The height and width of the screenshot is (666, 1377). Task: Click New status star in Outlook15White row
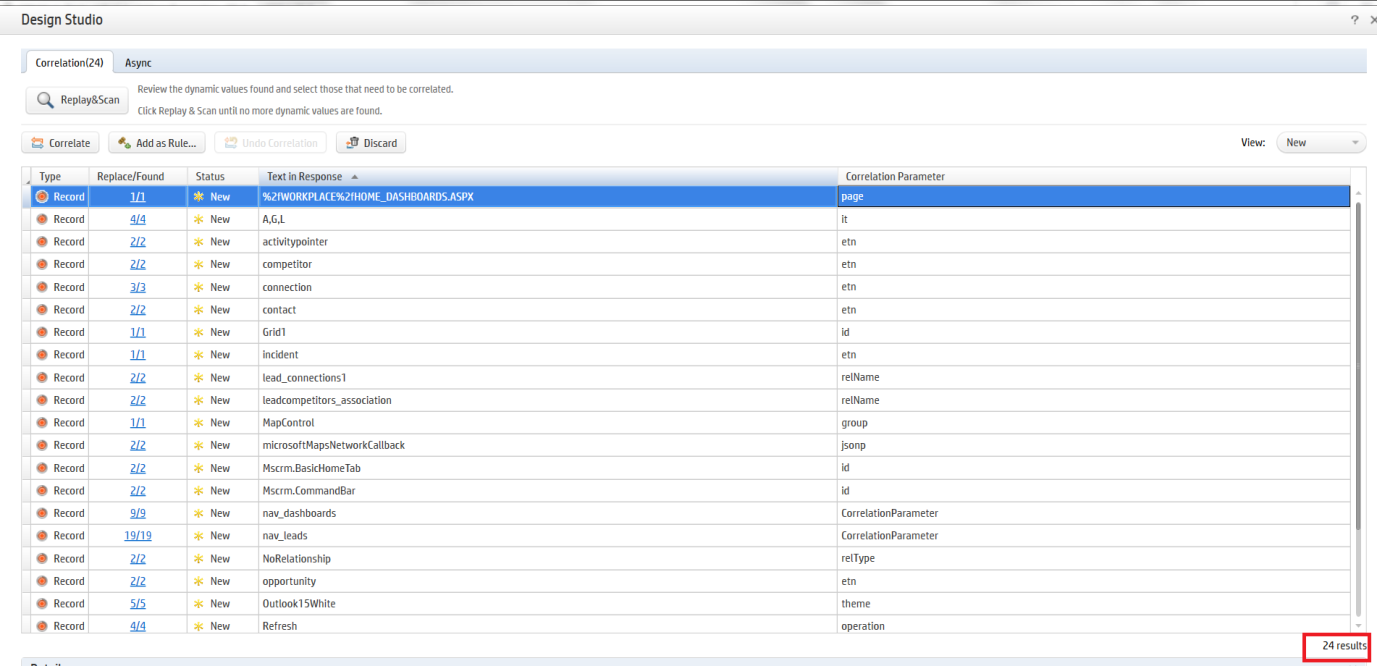(x=199, y=604)
